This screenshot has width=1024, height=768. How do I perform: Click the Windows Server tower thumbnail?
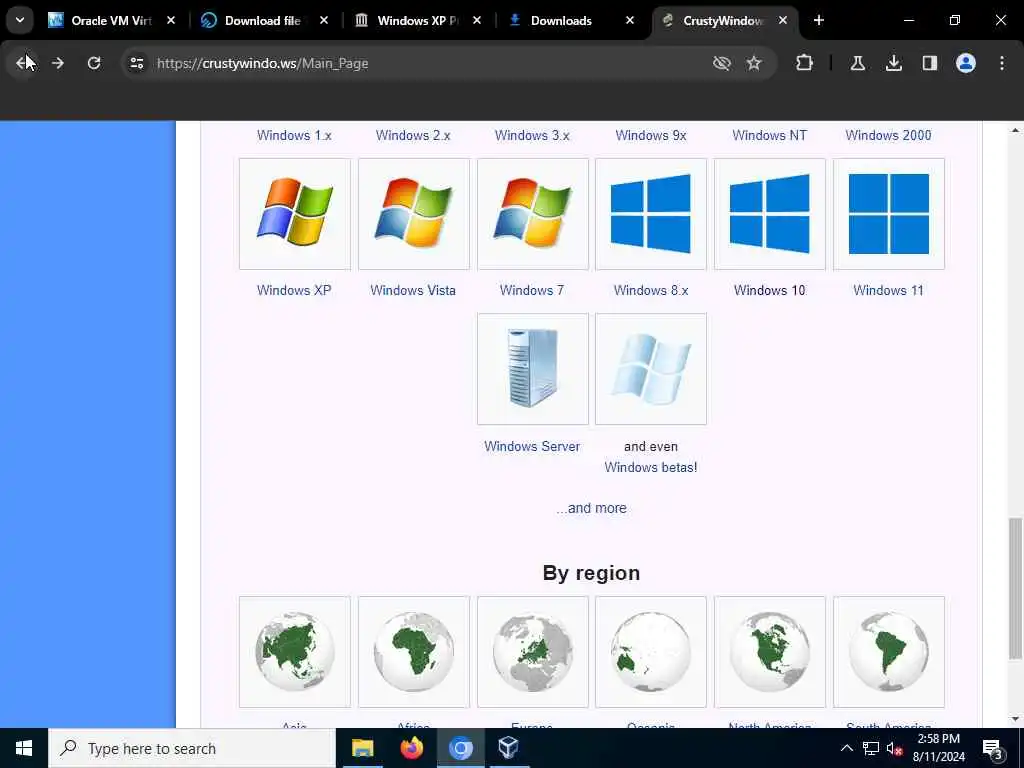(x=532, y=369)
